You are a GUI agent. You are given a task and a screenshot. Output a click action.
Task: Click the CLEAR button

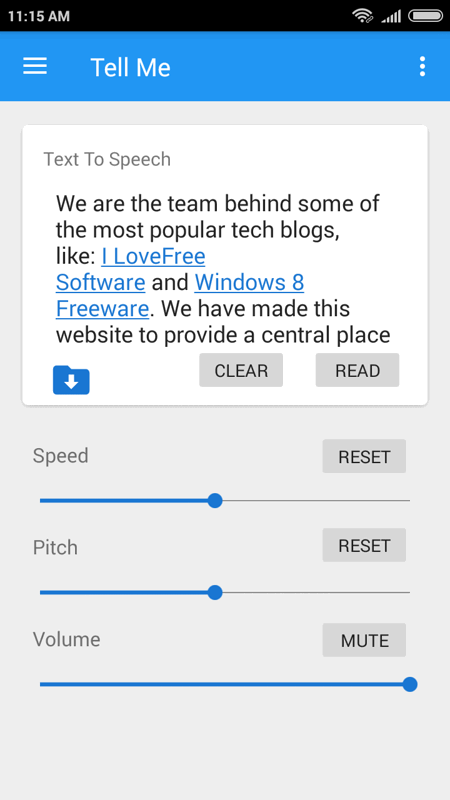click(241, 370)
